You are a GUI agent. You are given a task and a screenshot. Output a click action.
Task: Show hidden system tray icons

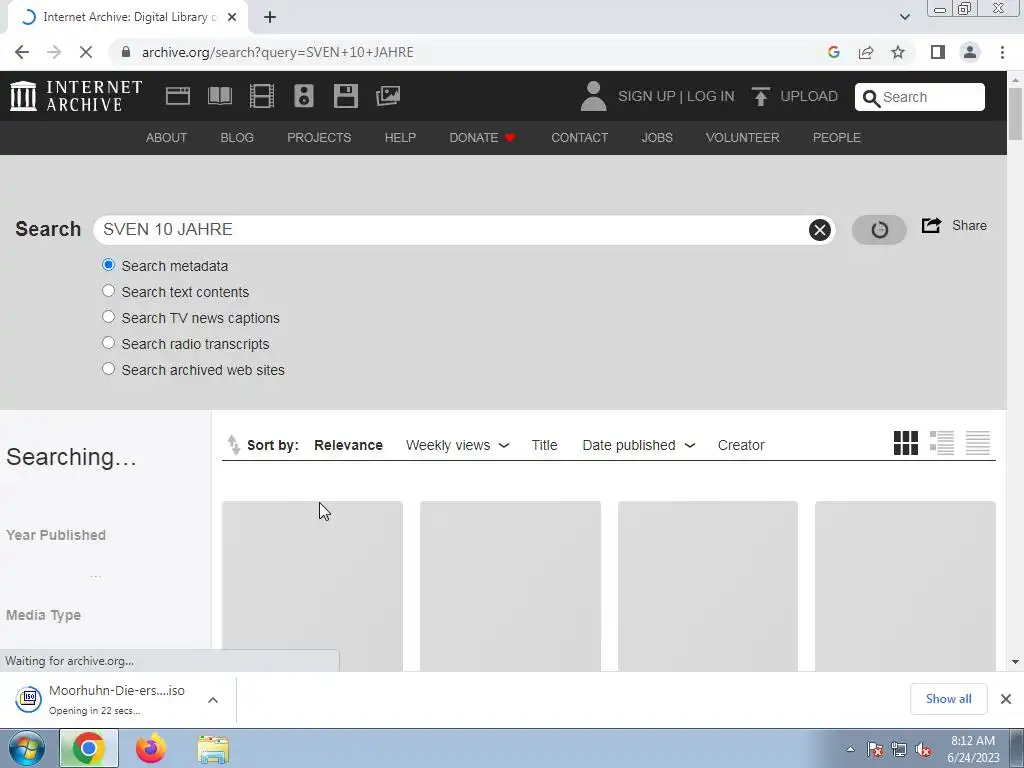(850, 749)
